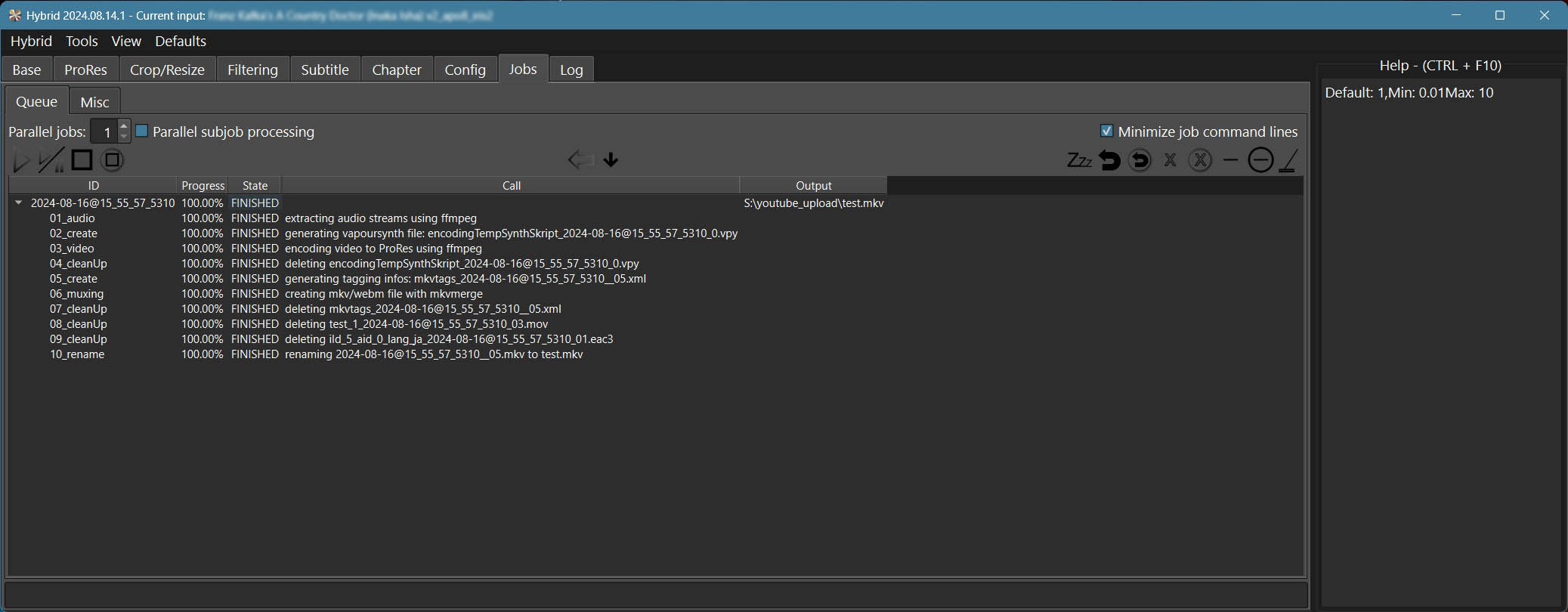Click the 'renaming ... to test.mkv' call text
Screen dimensions: 1568x612
[434, 354]
